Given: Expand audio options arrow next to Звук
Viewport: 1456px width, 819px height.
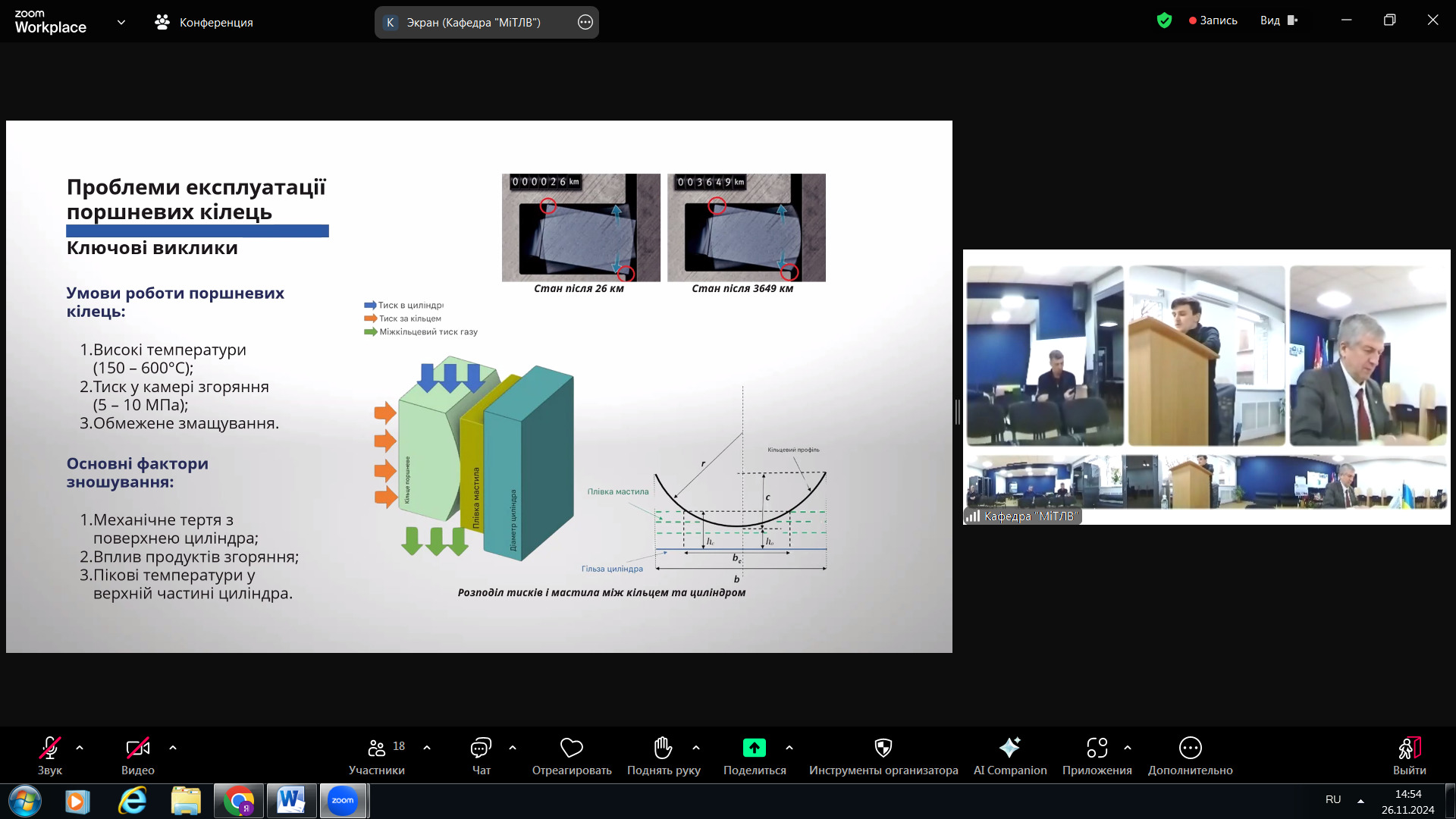Looking at the screenshot, I should 80,748.
